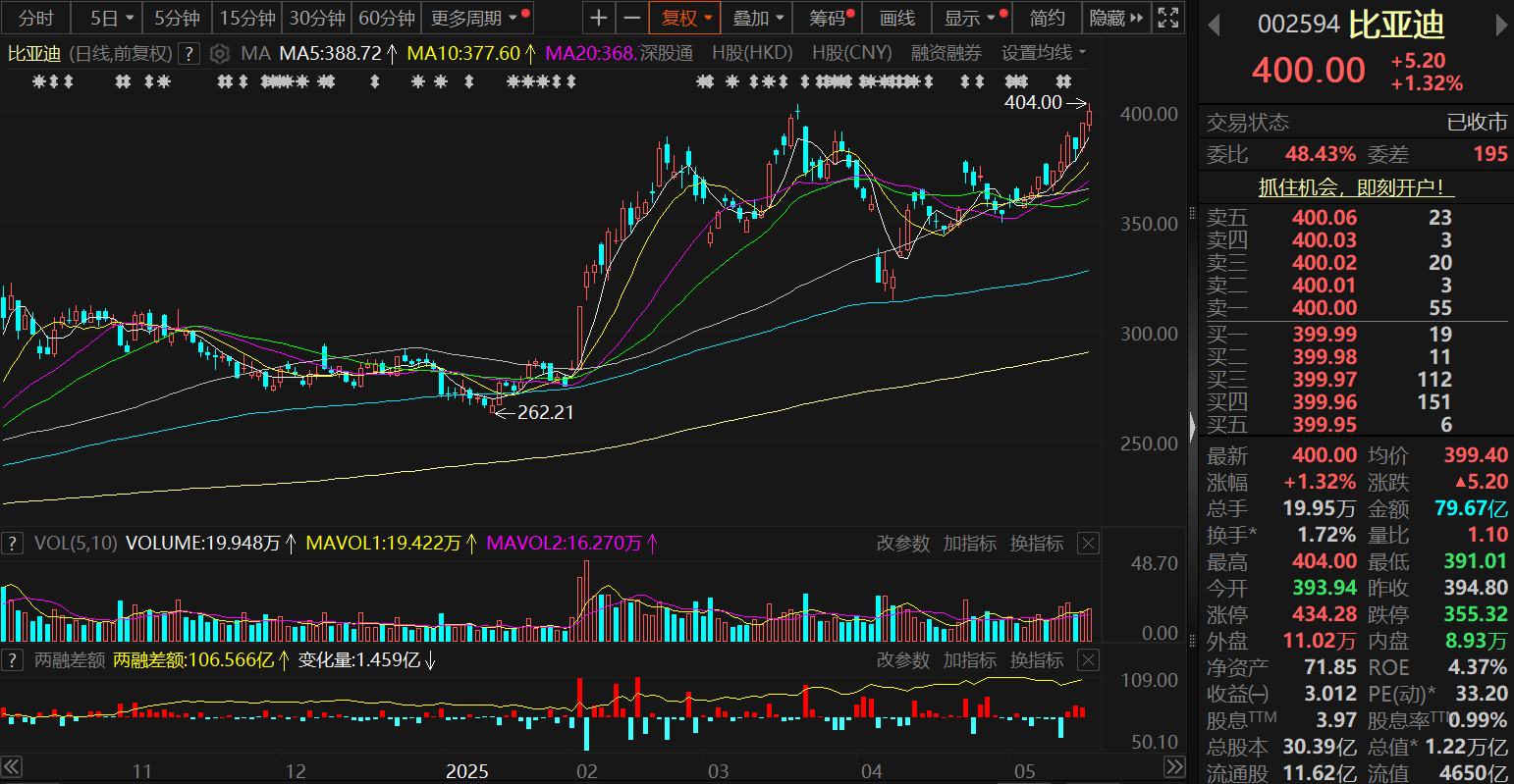Open the MA settings gear icon
This screenshot has width=1514, height=784.
[x=220, y=53]
